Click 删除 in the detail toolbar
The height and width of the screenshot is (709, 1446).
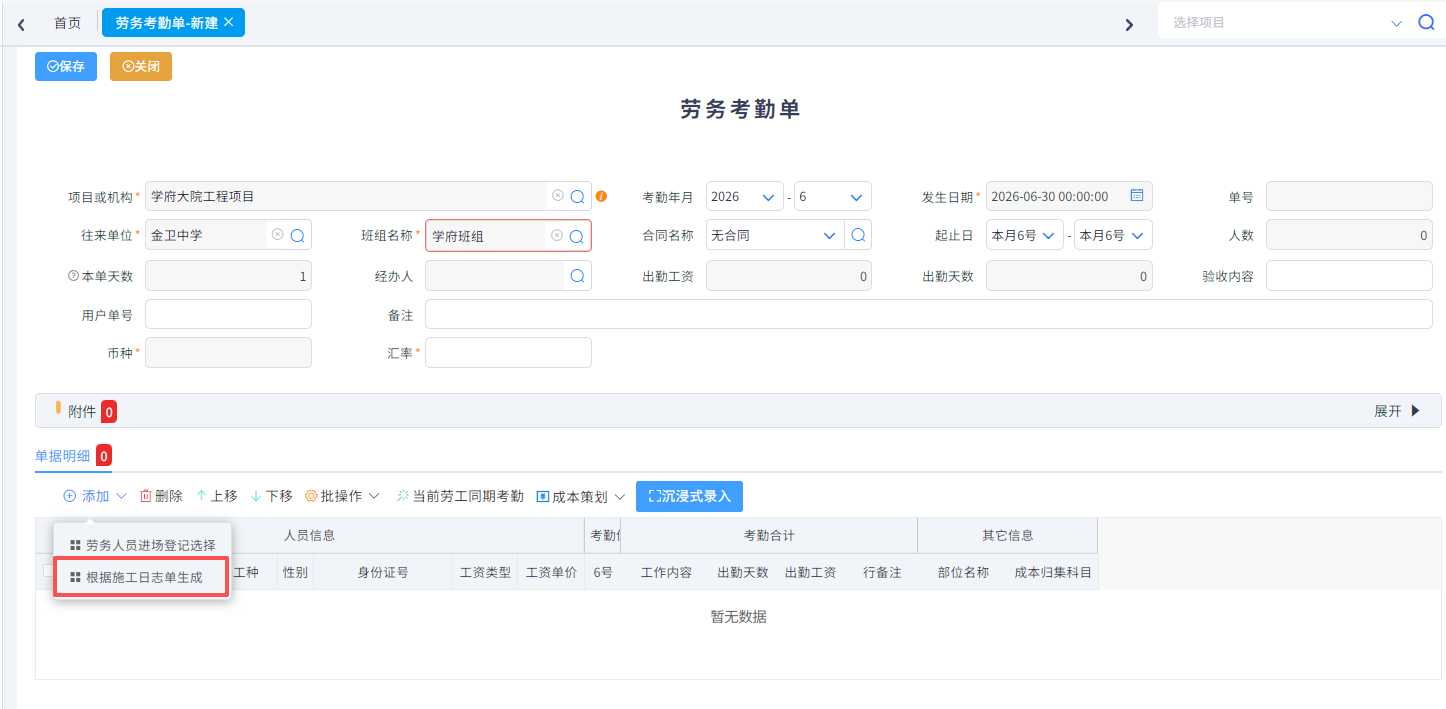pos(161,496)
